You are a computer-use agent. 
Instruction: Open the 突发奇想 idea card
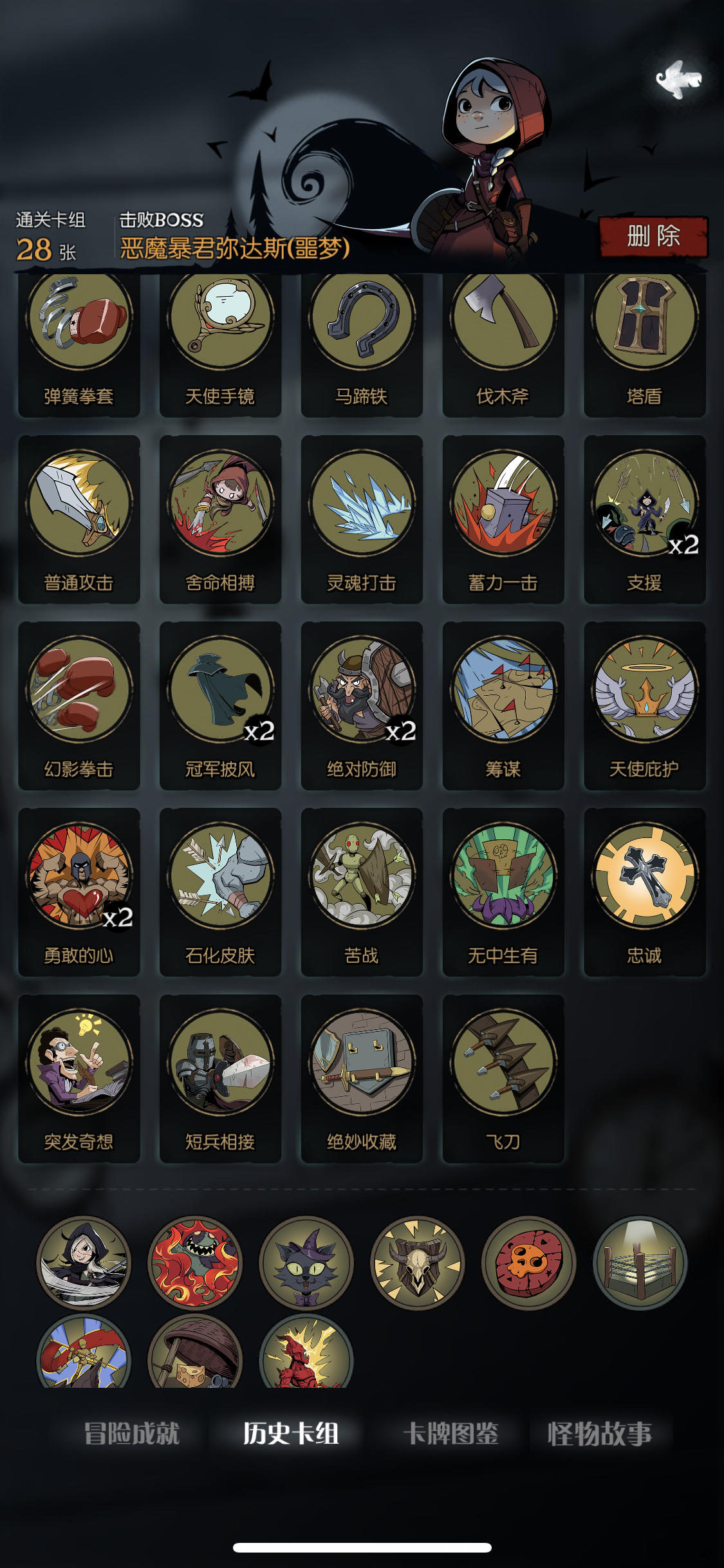tap(79, 1079)
